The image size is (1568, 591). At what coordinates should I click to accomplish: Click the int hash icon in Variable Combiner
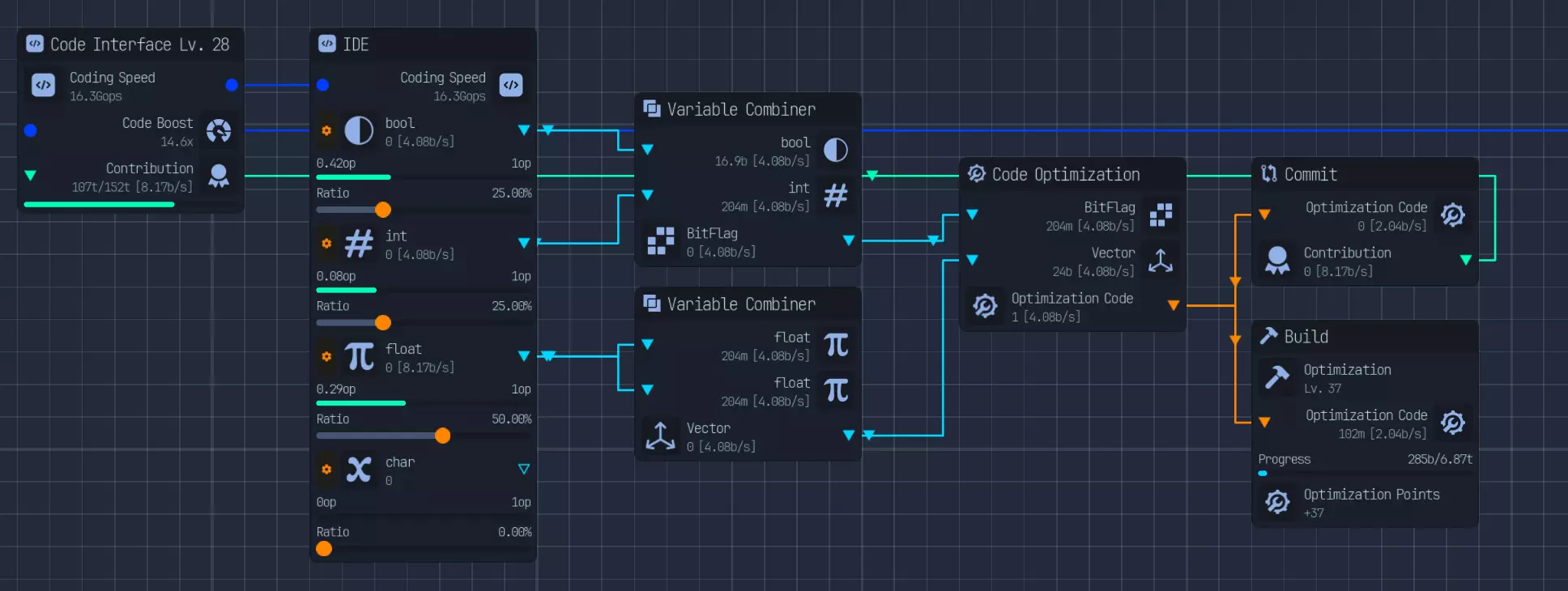click(x=836, y=195)
